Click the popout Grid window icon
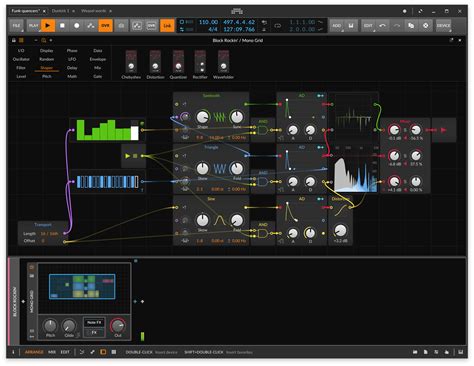Image resolution: width=474 pixels, height=366 pixels. [451, 40]
